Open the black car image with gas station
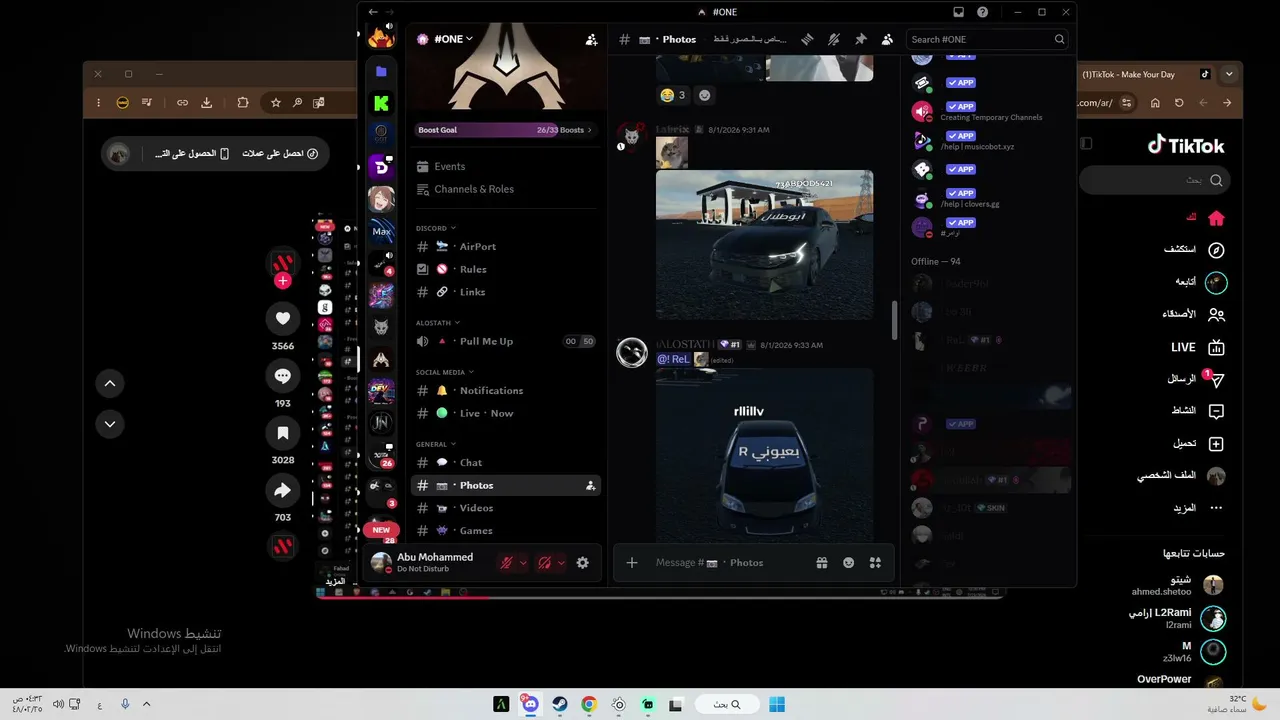1280x720 pixels. 764,244
